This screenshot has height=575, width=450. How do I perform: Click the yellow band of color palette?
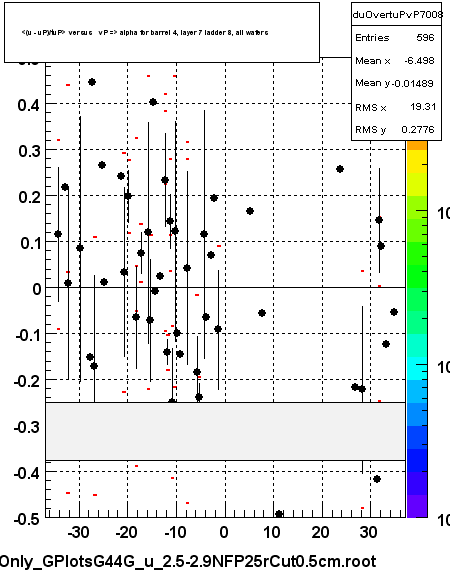pyautogui.click(x=417, y=162)
